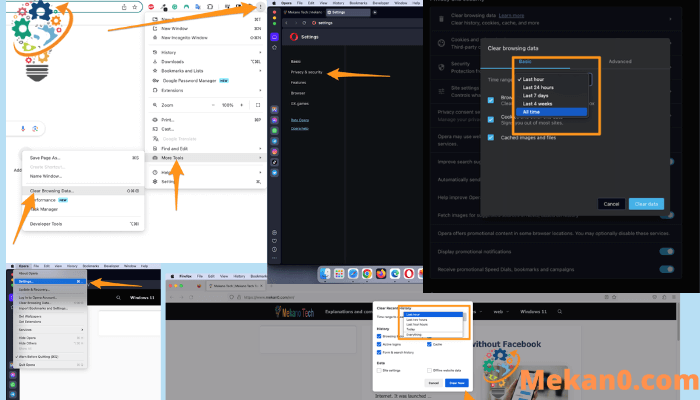The image size is (700, 400).
Task: Click the red ad-blocker extension icon in Chrome
Action: click(151, 7)
